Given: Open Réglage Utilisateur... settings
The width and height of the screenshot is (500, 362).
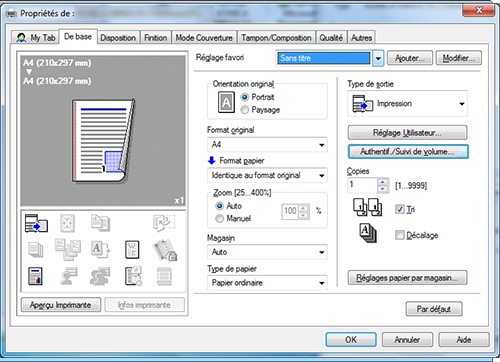Looking at the screenshot, I should pyautogui.click(x=407, y=133).
